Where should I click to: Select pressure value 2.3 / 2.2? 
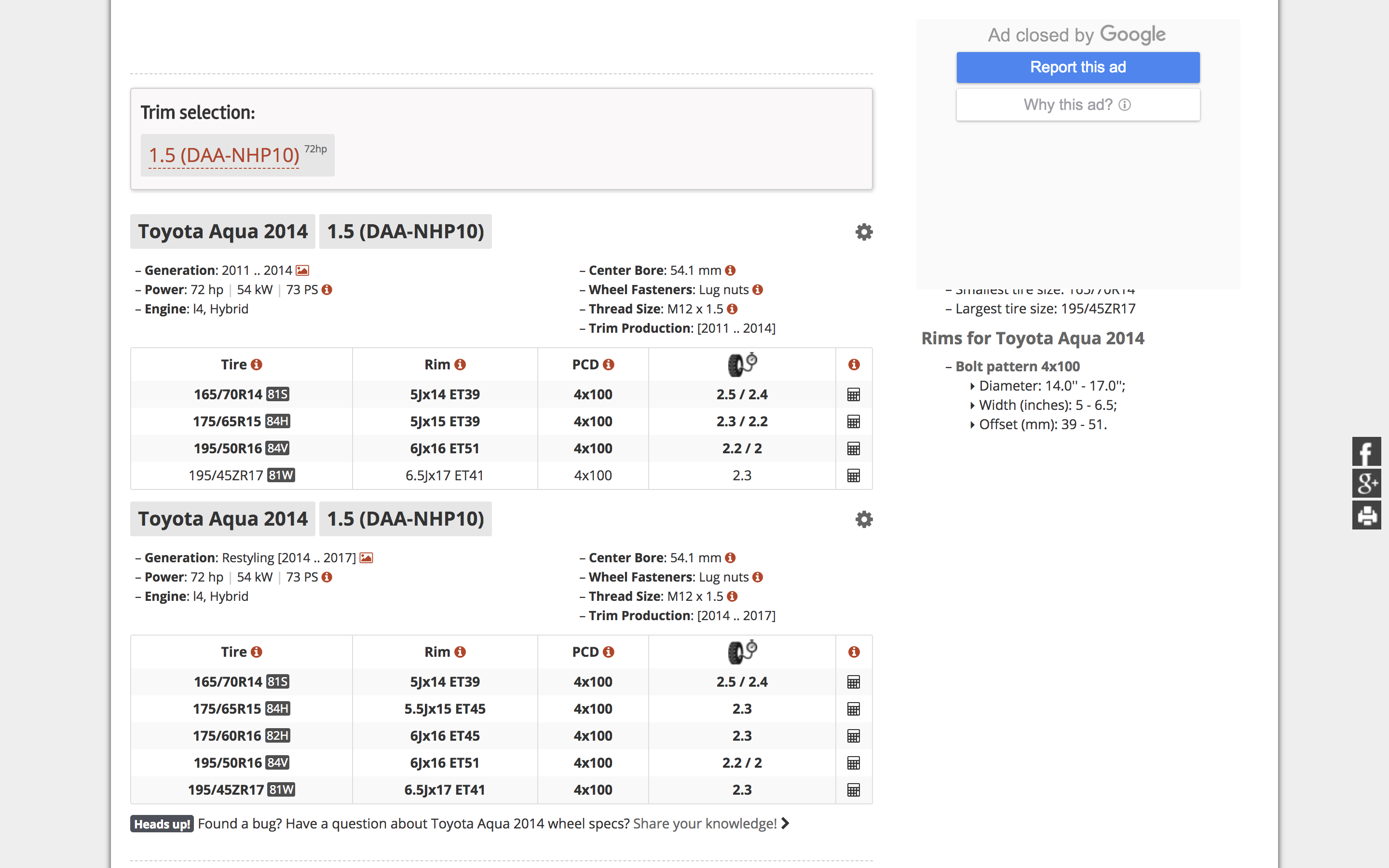click(x=742, y=421)
